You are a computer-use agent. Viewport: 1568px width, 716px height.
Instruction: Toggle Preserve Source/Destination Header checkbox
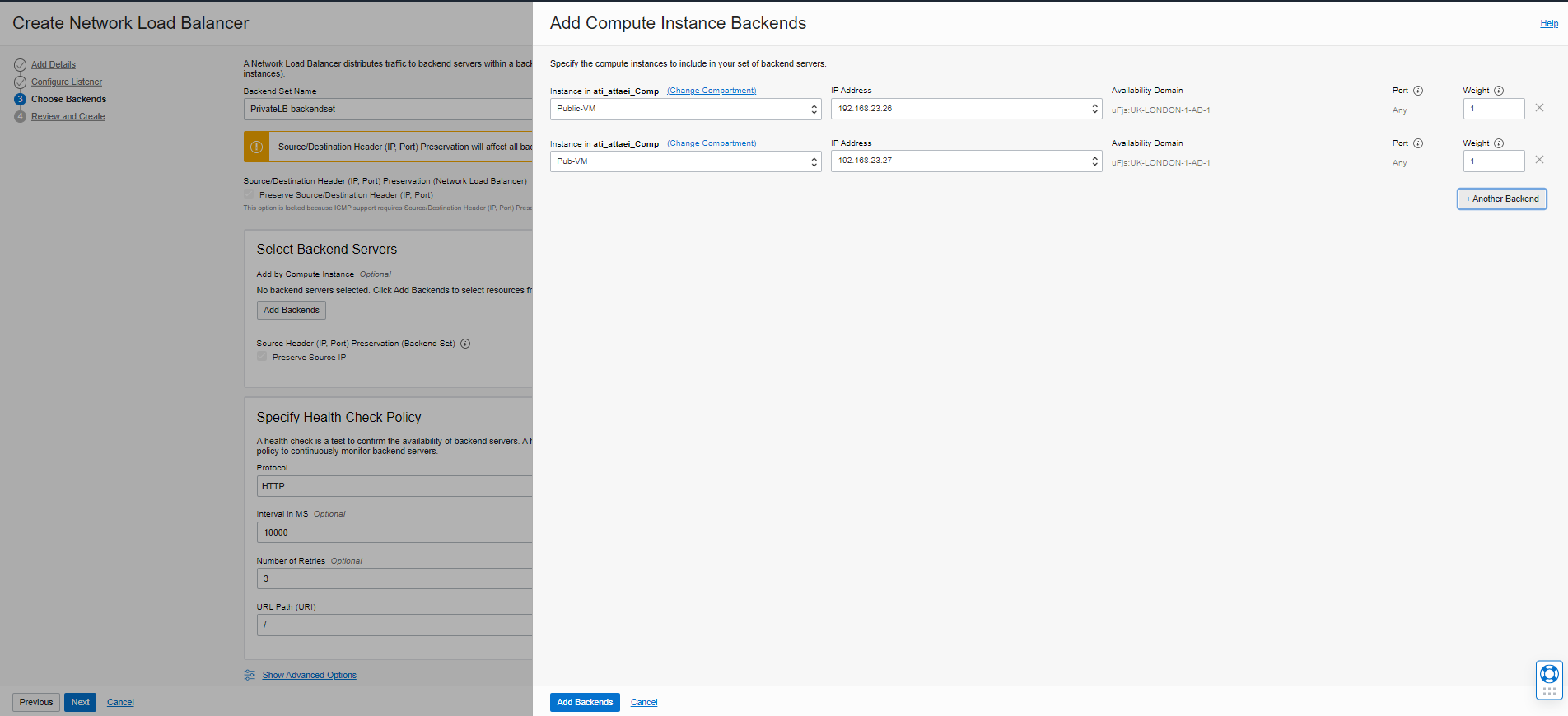249,194
